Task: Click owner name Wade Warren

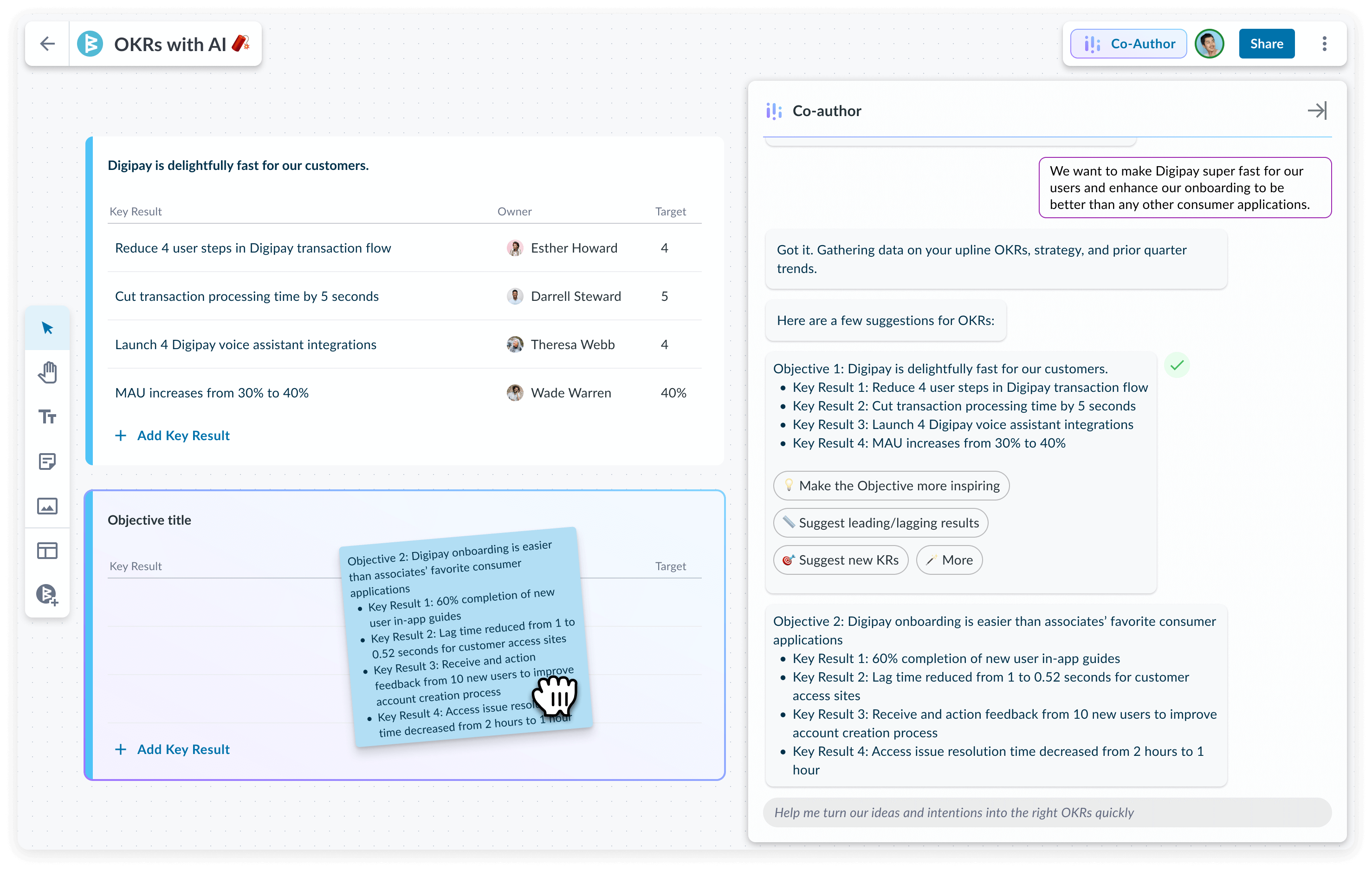Action: (x=571, y=393)
